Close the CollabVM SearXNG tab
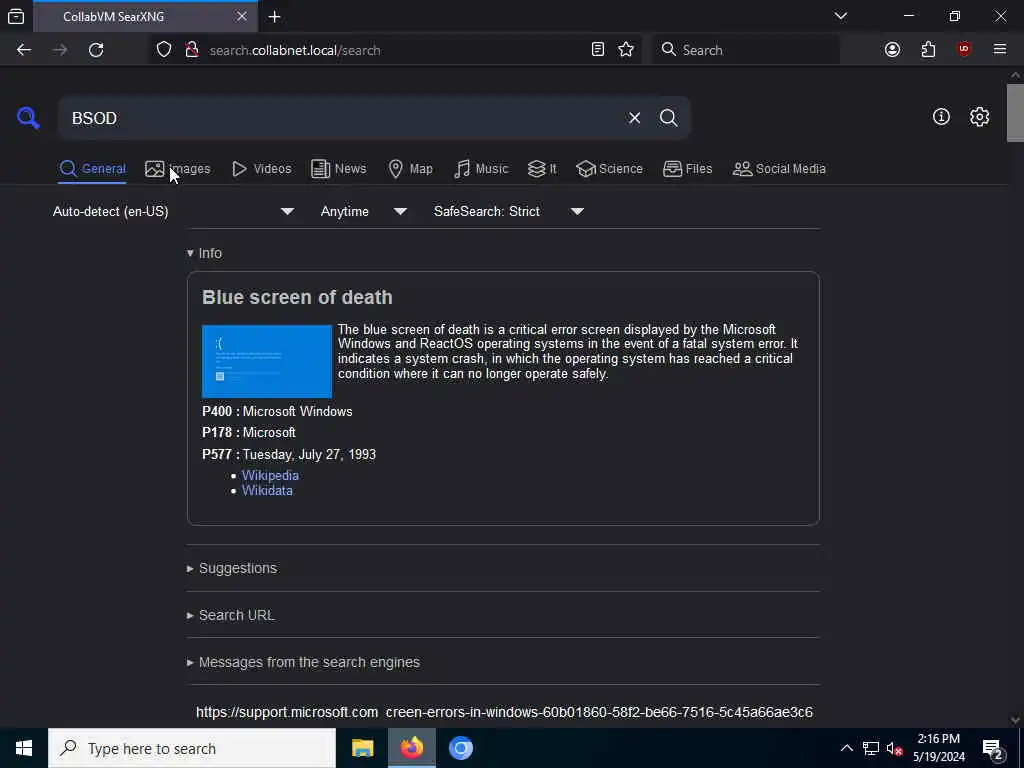 [242, 16]
